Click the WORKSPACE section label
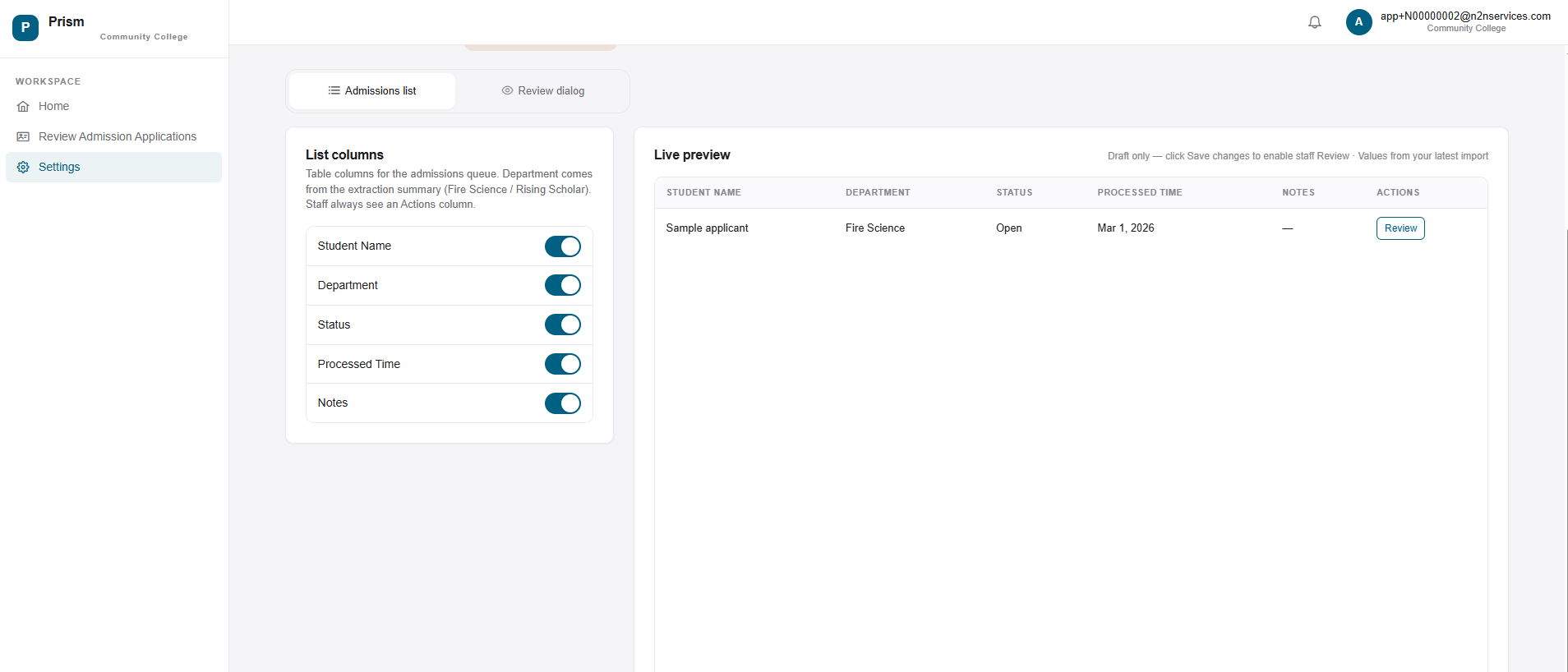Screen dimensions: 1568x672 [48, 81]
